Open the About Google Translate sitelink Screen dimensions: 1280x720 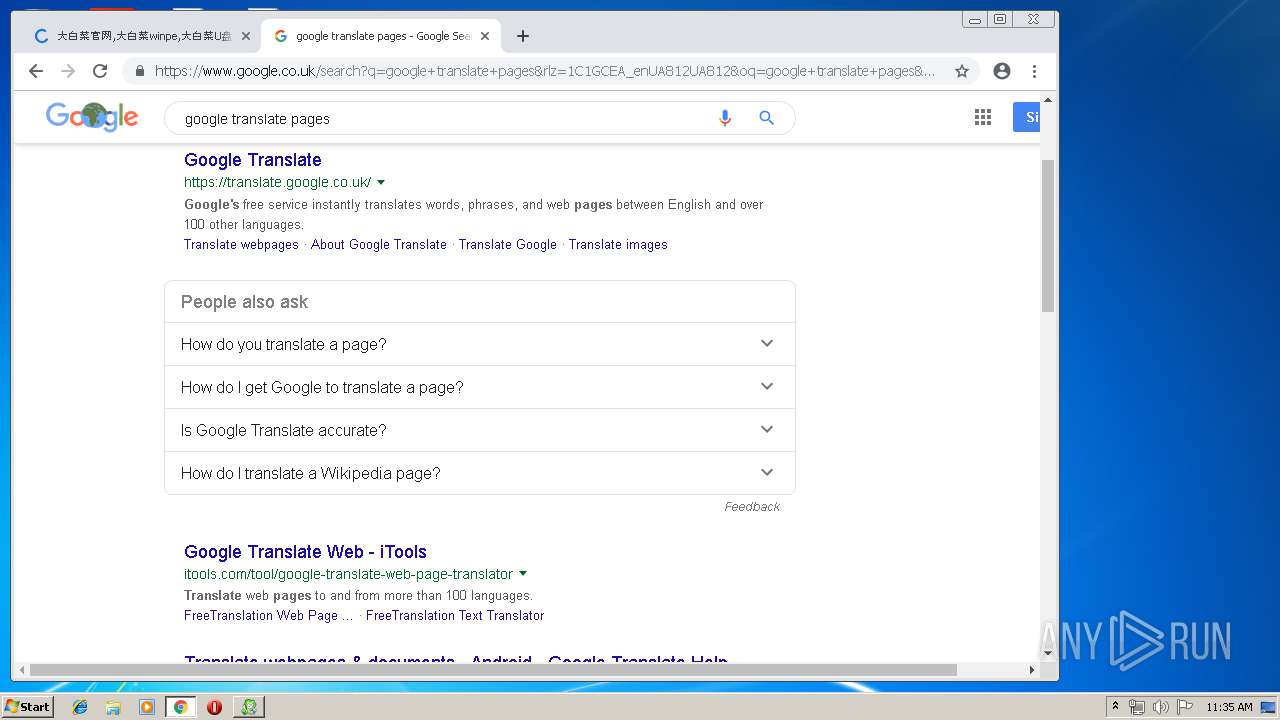(379, 245)
